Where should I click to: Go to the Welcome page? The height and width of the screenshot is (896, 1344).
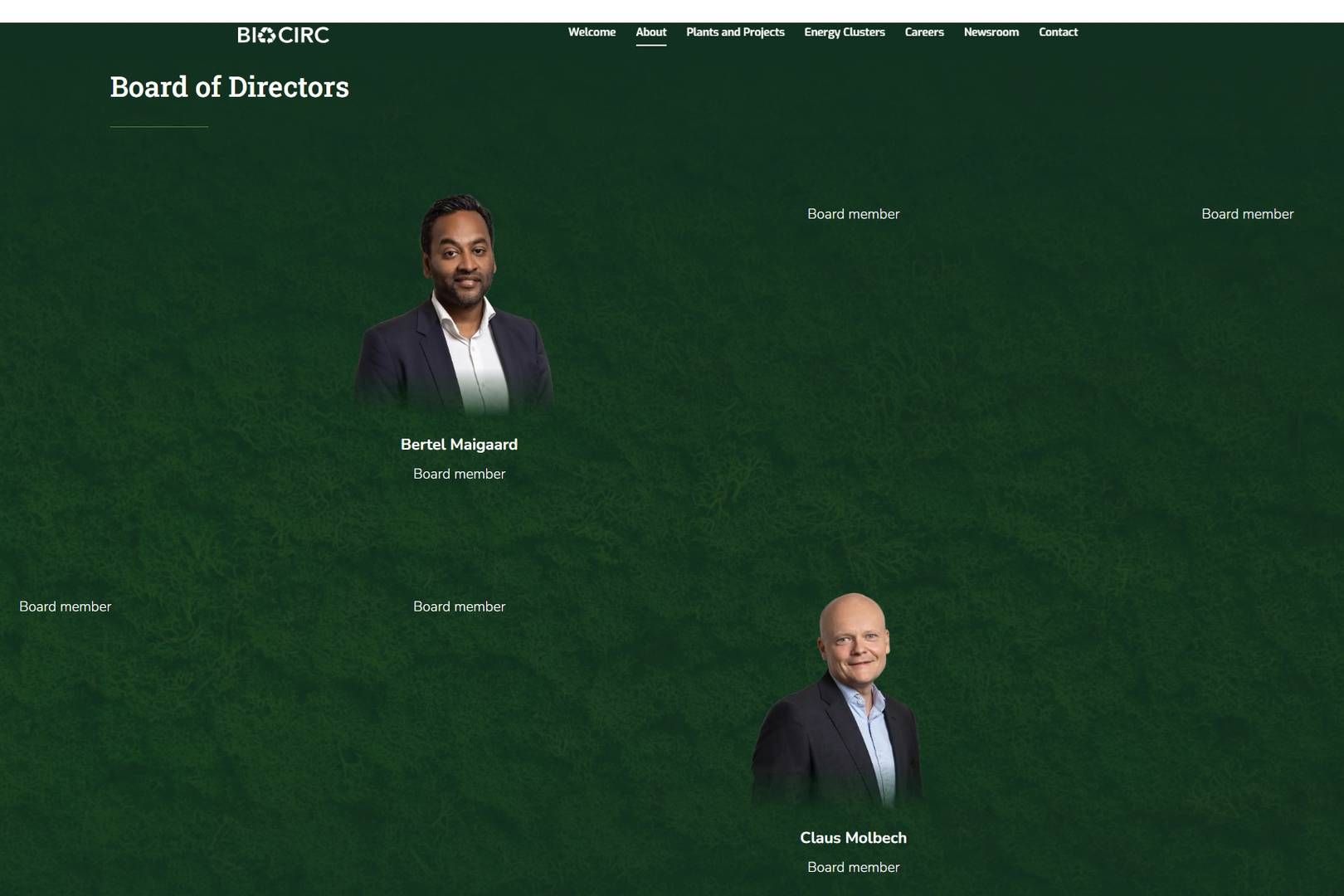click(x=592, y=32)
